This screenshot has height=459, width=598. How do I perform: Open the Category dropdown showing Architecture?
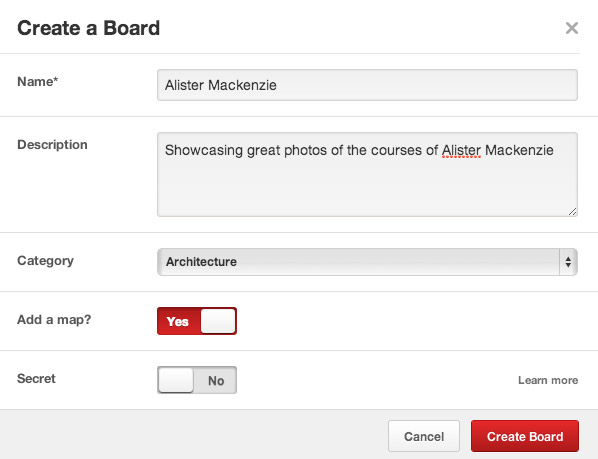[367, 262]
